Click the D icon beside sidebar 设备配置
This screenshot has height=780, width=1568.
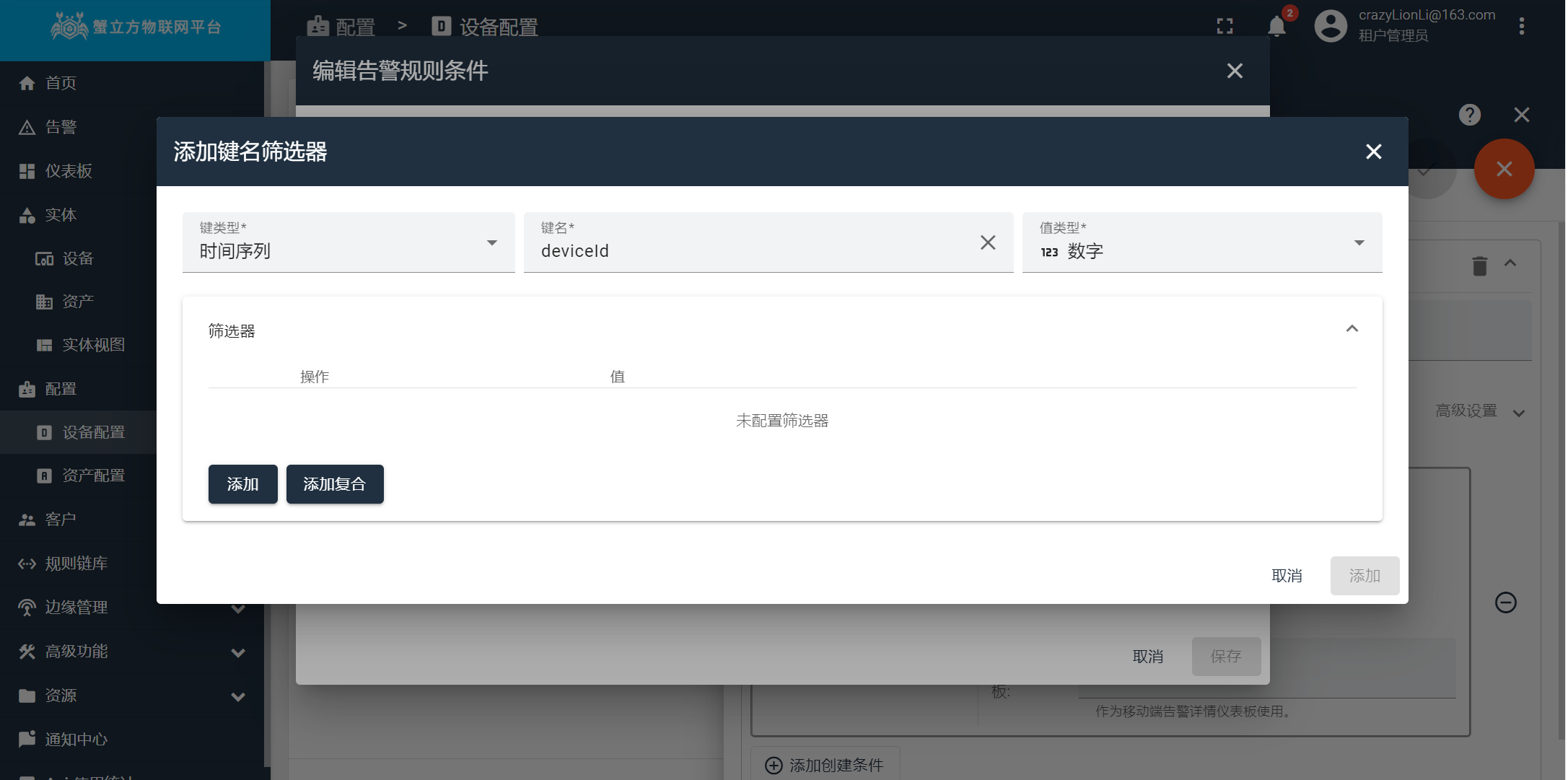45,432
